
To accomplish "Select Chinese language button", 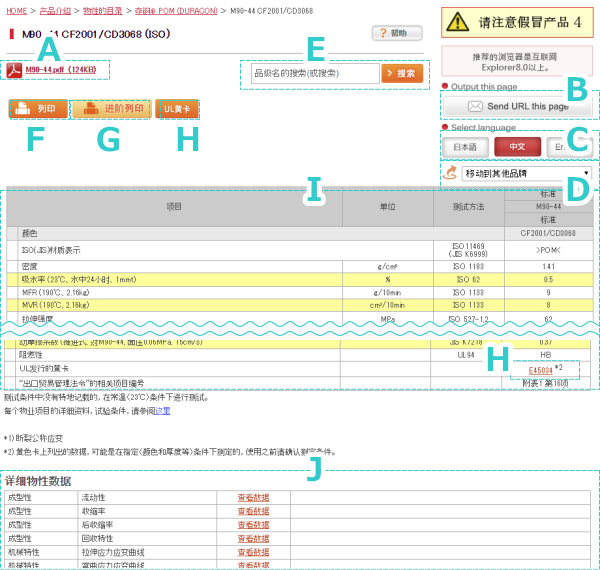I will click(x=517, y=147).
